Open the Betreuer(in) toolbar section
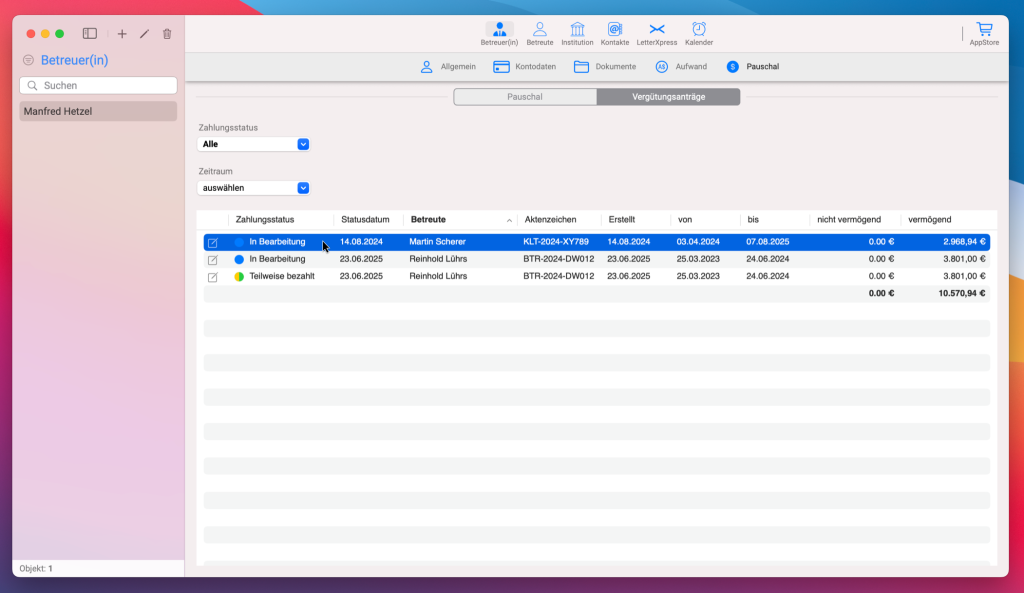Viewport: 1024px width, 593px height. pos(499,34)
